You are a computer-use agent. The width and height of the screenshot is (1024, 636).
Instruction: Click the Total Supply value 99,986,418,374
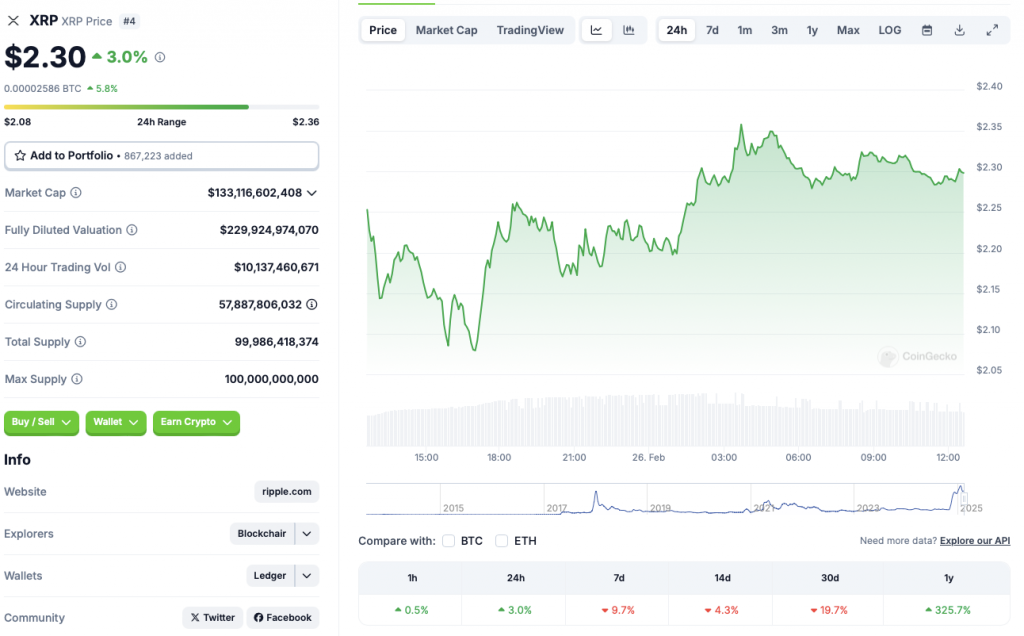pyautogui.click(x=277, y=342)
